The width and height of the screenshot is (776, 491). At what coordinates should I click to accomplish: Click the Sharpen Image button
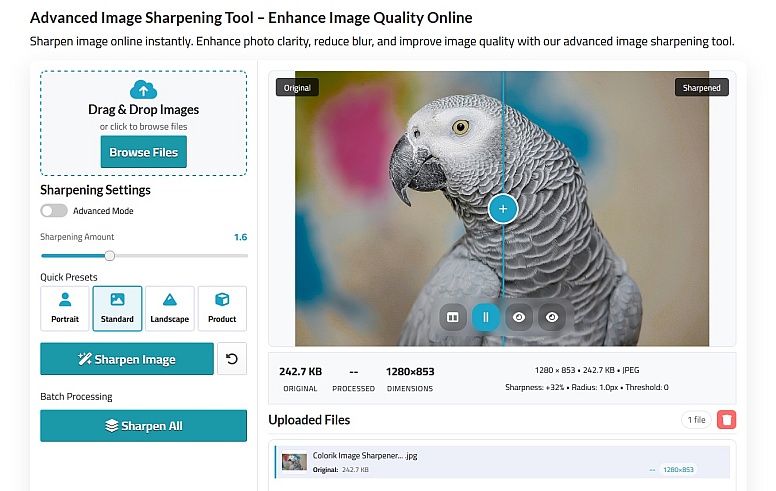pos(127,359)
